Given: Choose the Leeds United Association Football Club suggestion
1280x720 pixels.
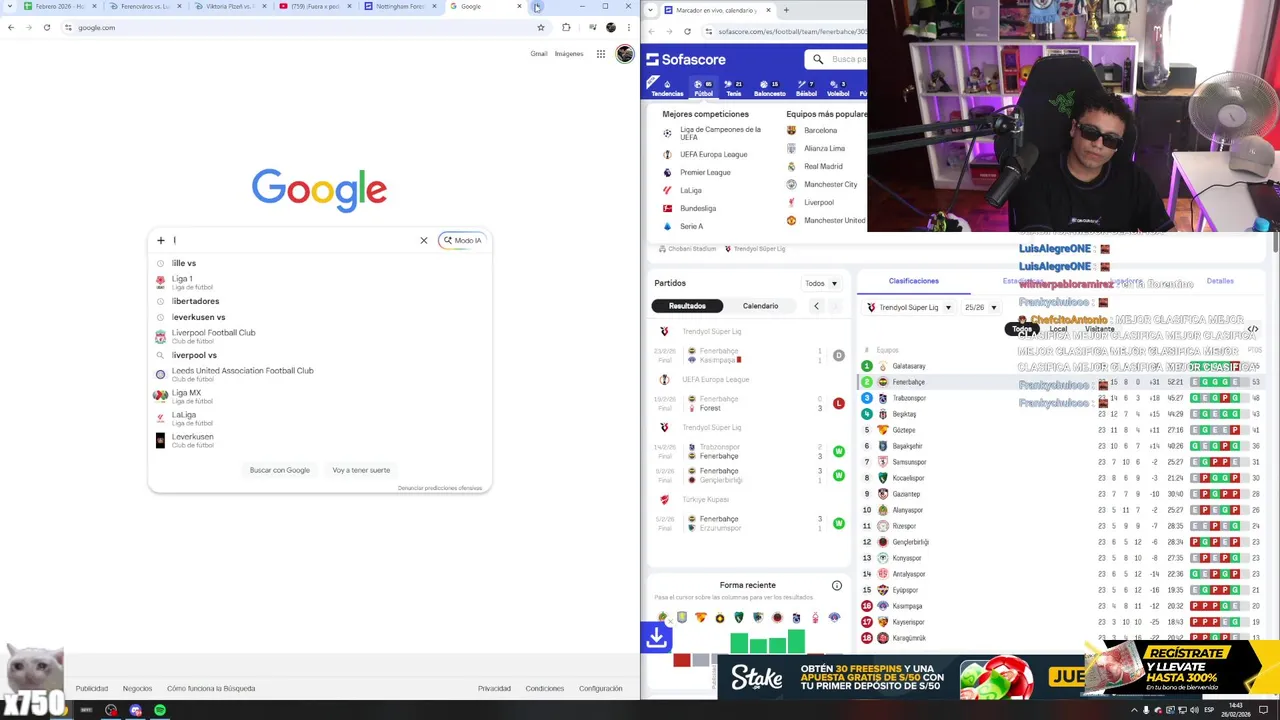Looking at the screenshot, I should (319, 374).
